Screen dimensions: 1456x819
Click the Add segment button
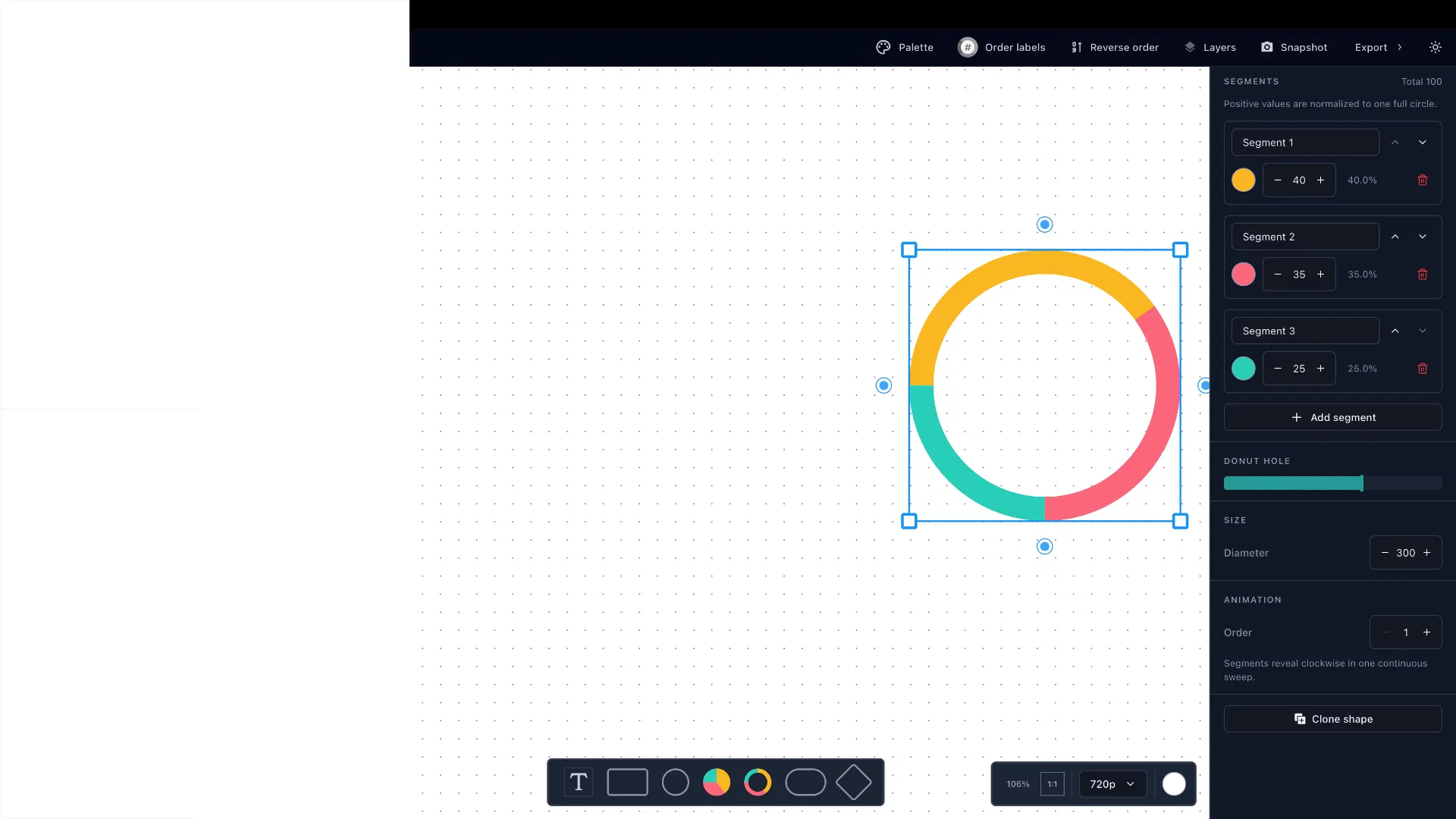click(x=1332, y=417)
